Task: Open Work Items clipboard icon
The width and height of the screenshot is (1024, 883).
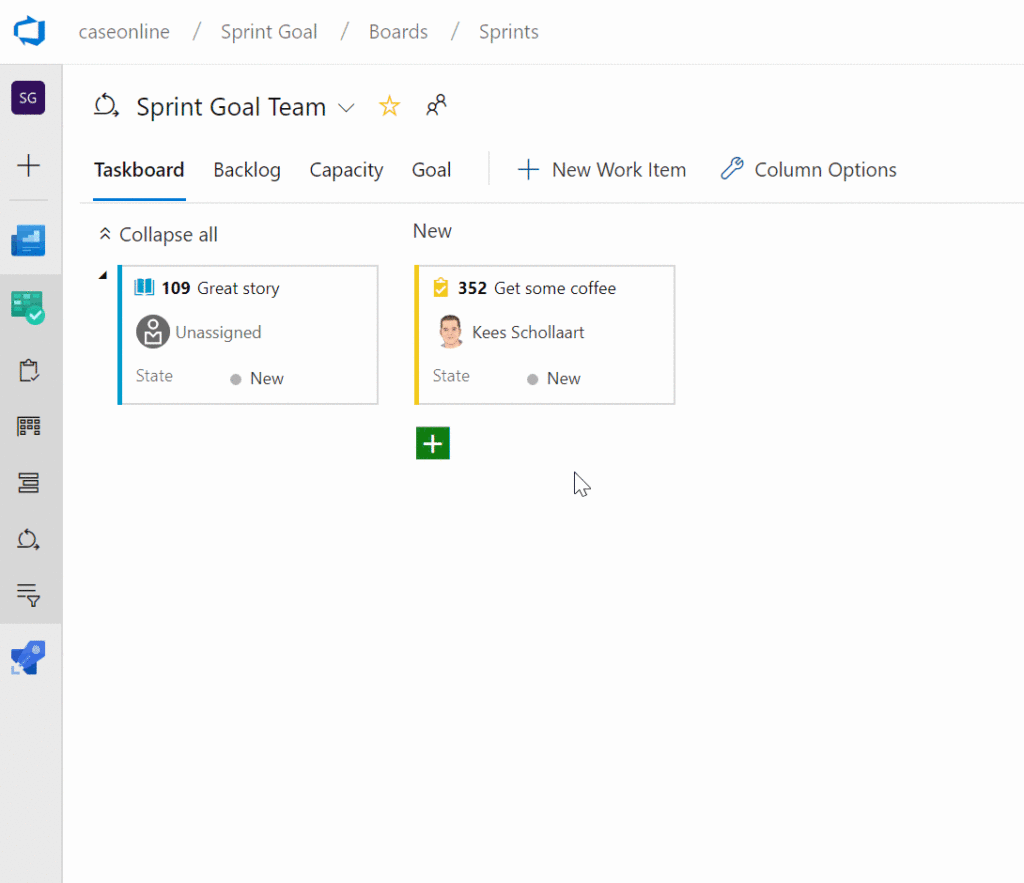Action: (x=28, y=371)
